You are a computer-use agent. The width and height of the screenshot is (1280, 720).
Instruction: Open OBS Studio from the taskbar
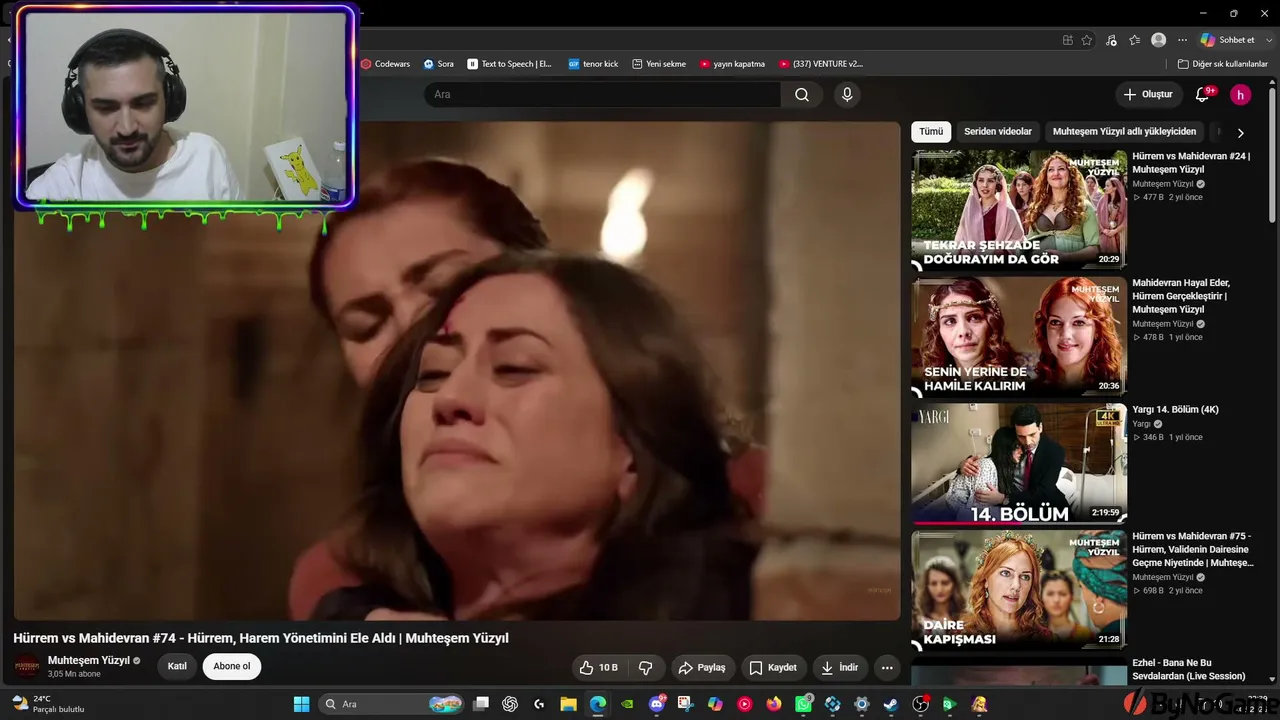coord(920,704)
